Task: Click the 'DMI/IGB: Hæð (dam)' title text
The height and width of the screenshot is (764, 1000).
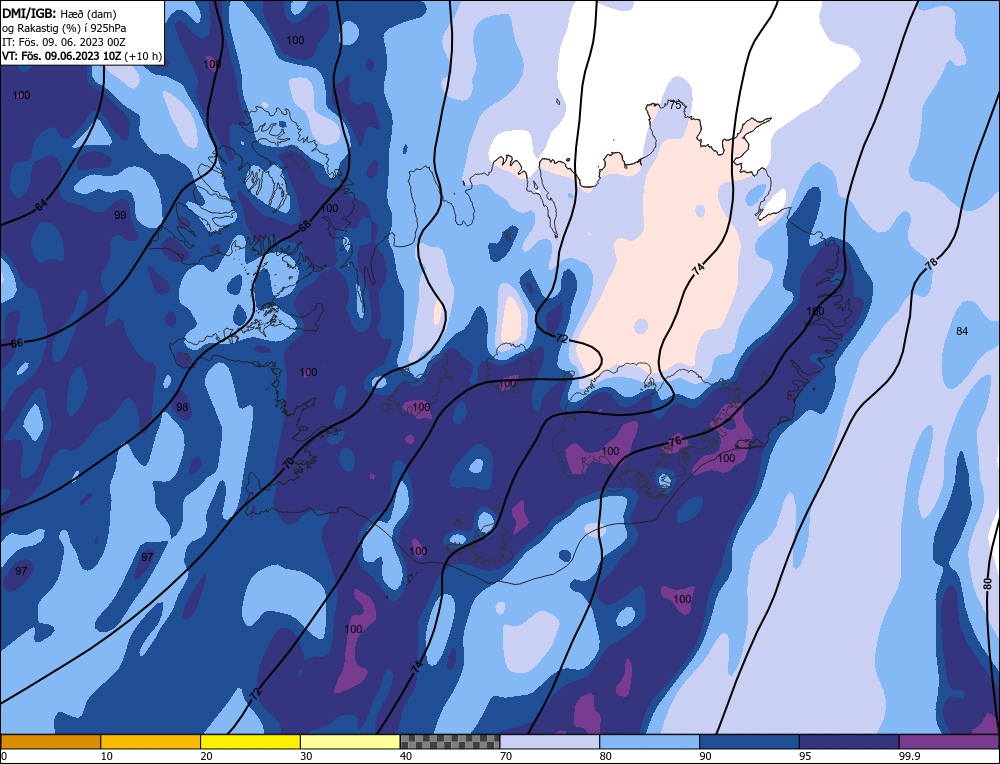Action: 59,13
